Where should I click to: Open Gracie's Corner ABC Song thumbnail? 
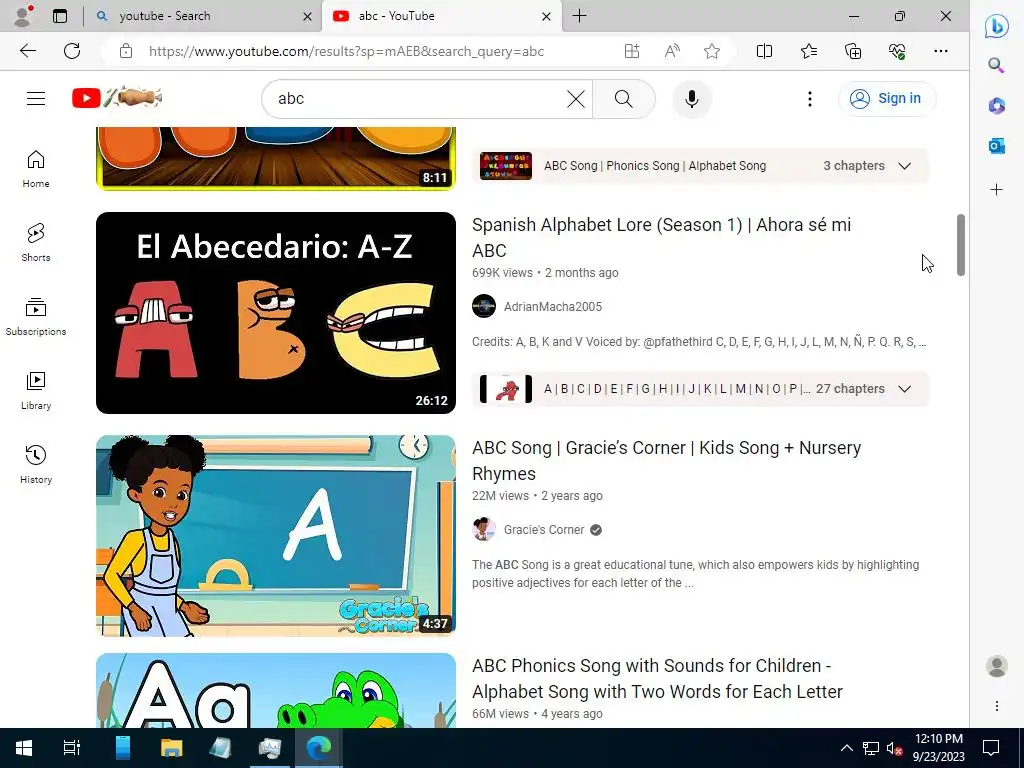[x=276, y=536]
